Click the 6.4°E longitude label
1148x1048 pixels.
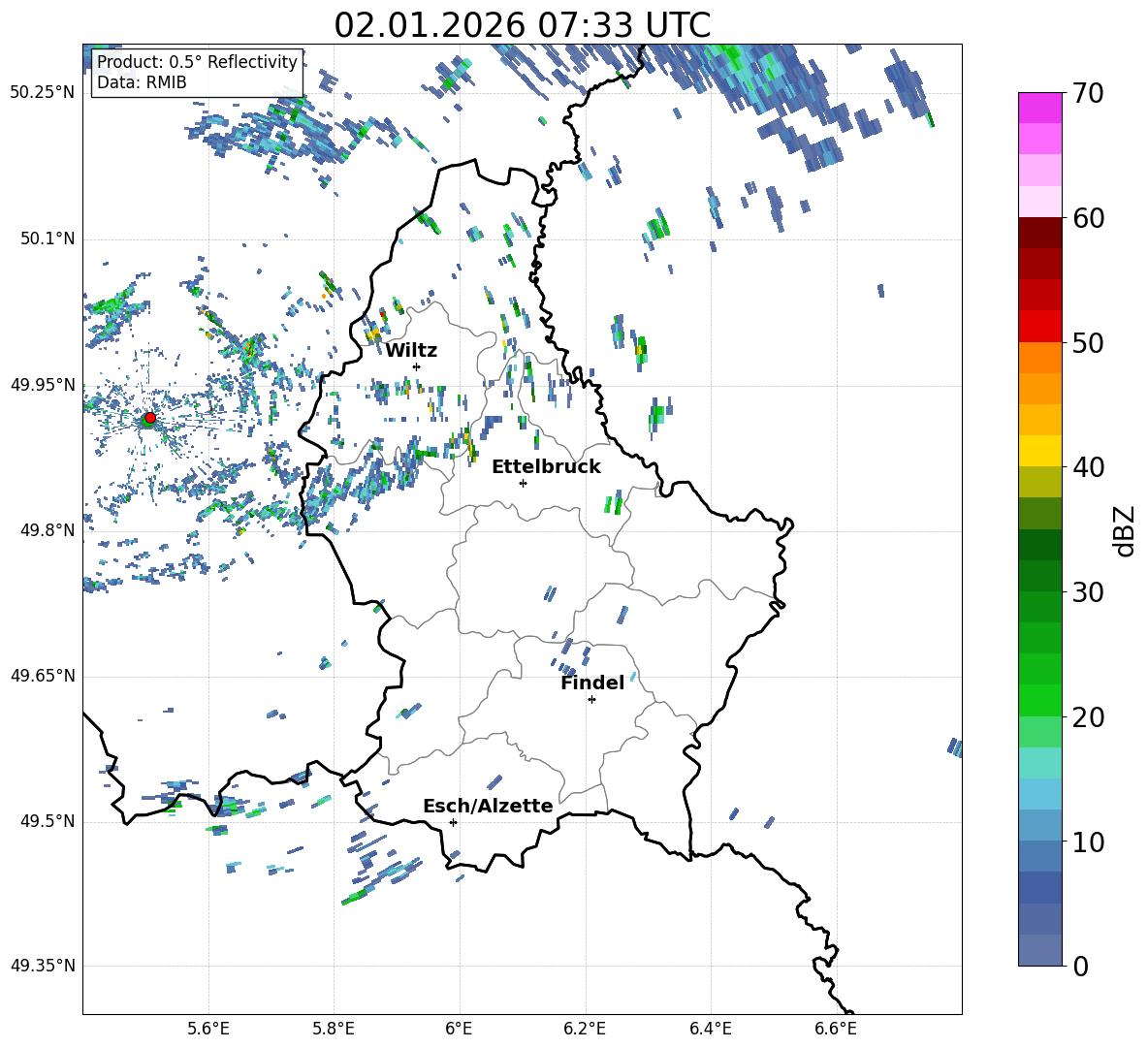click(x=710, y=1029)
